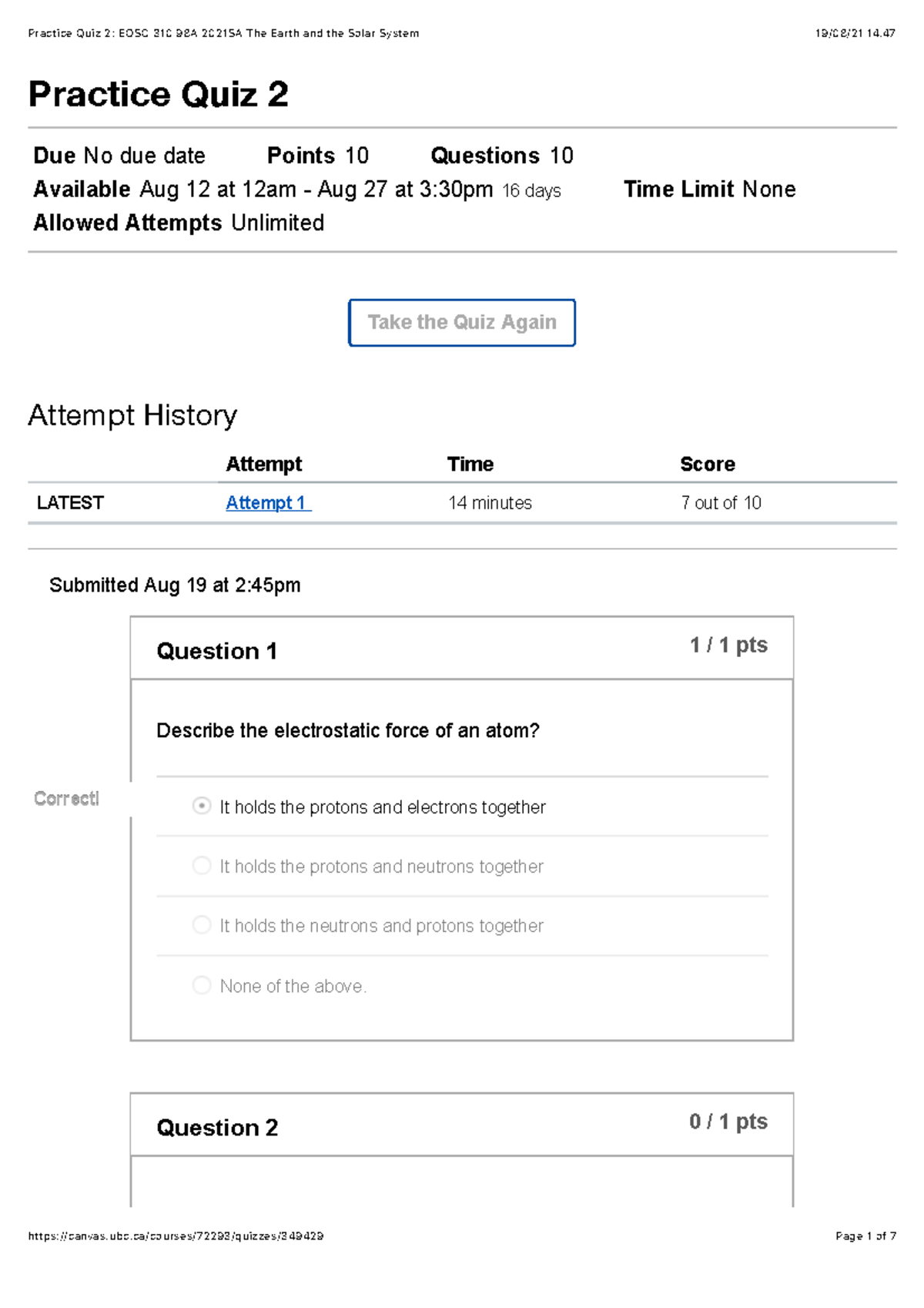Select the neutrons and protons together option
The height and width of the screenshot is (1308, 924).
coord(202,925)
